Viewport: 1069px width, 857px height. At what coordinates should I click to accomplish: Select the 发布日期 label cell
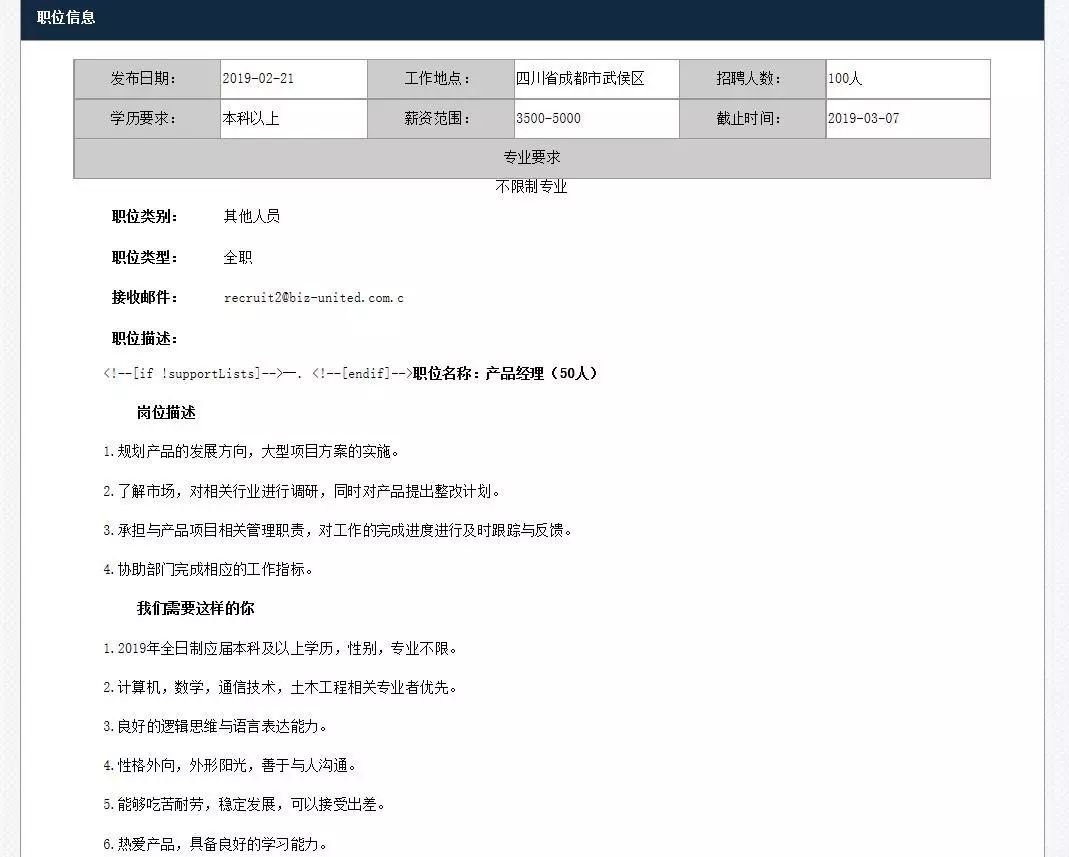(x=147, y=78)
